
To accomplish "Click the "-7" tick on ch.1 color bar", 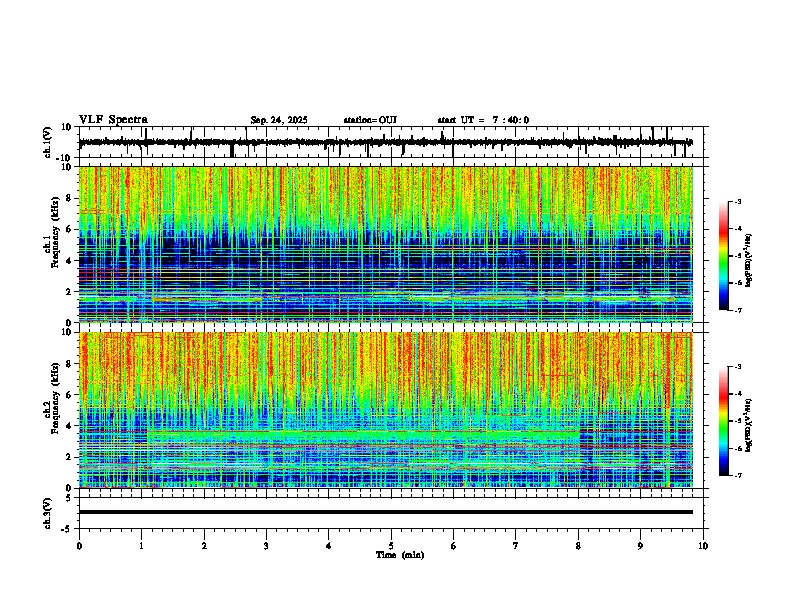I will tap(737, 310).
